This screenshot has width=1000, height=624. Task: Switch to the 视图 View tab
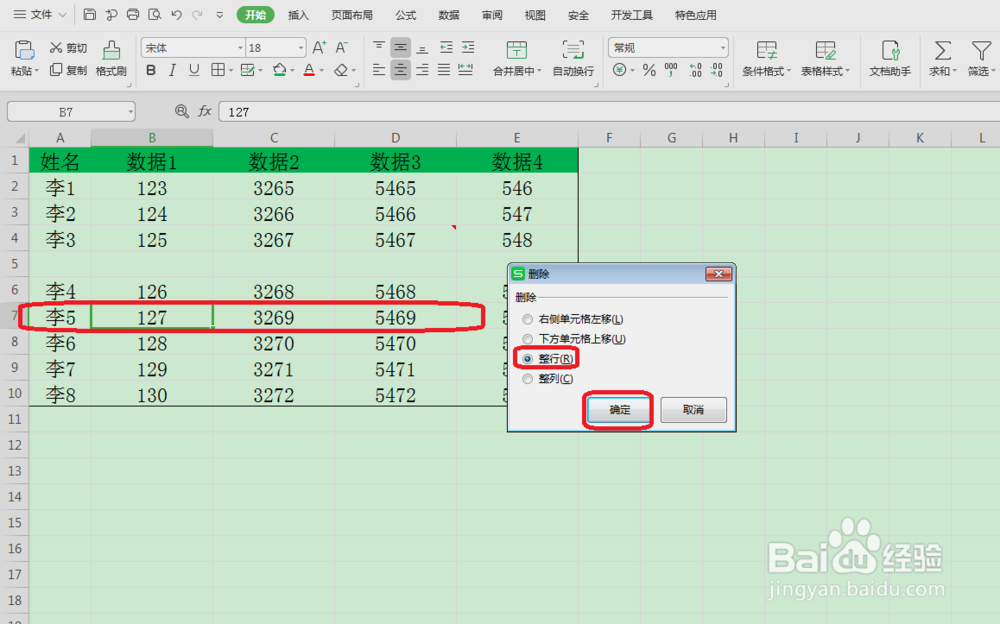pos(535,15)
